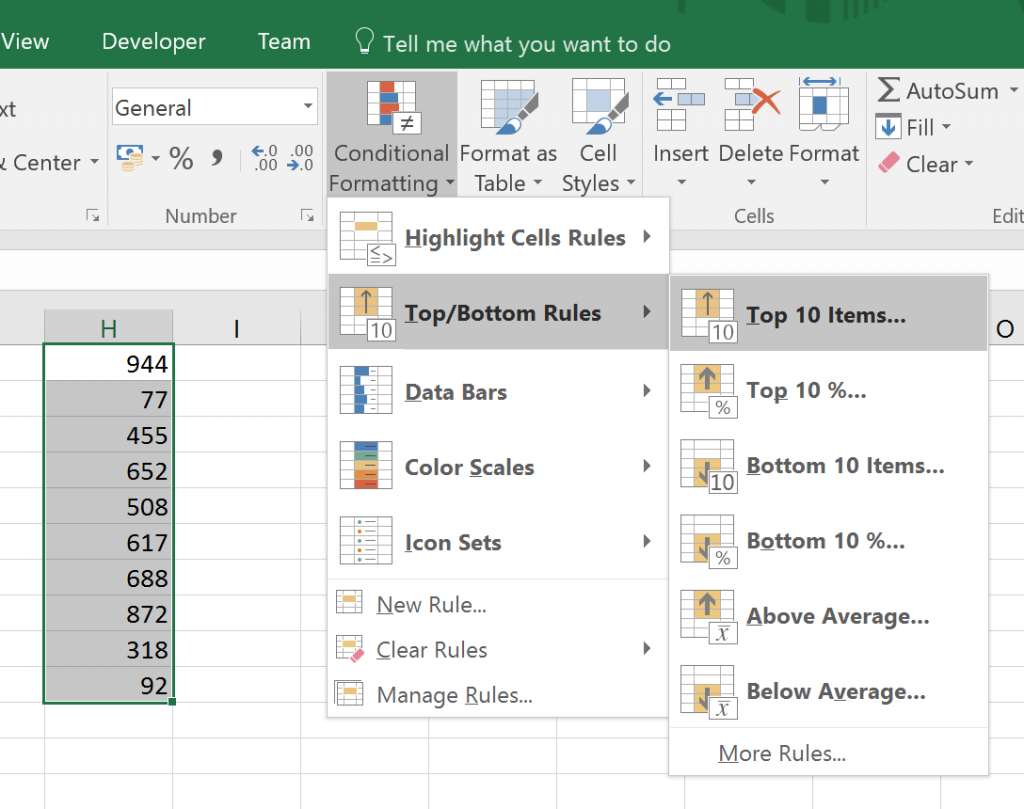The width and height of the screenshot is (1024, 809).
Task: Click Decrease Decimal button
Action: click(300, 159)
